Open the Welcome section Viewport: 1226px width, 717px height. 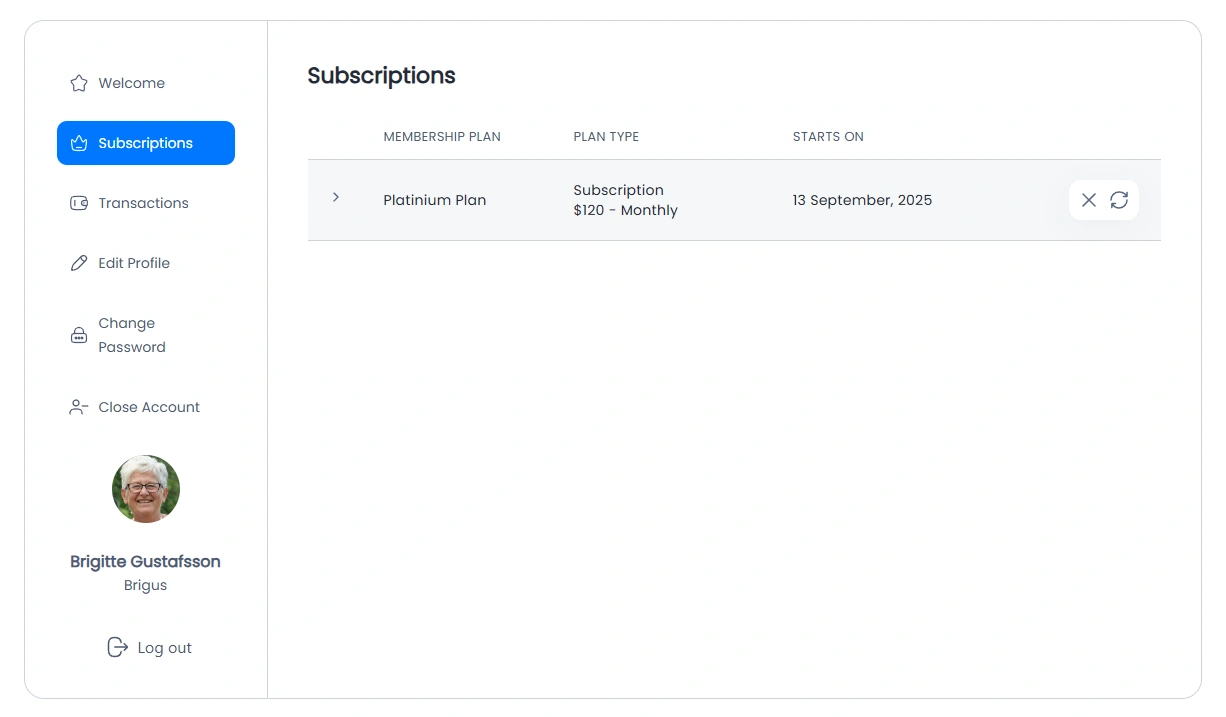131,83
